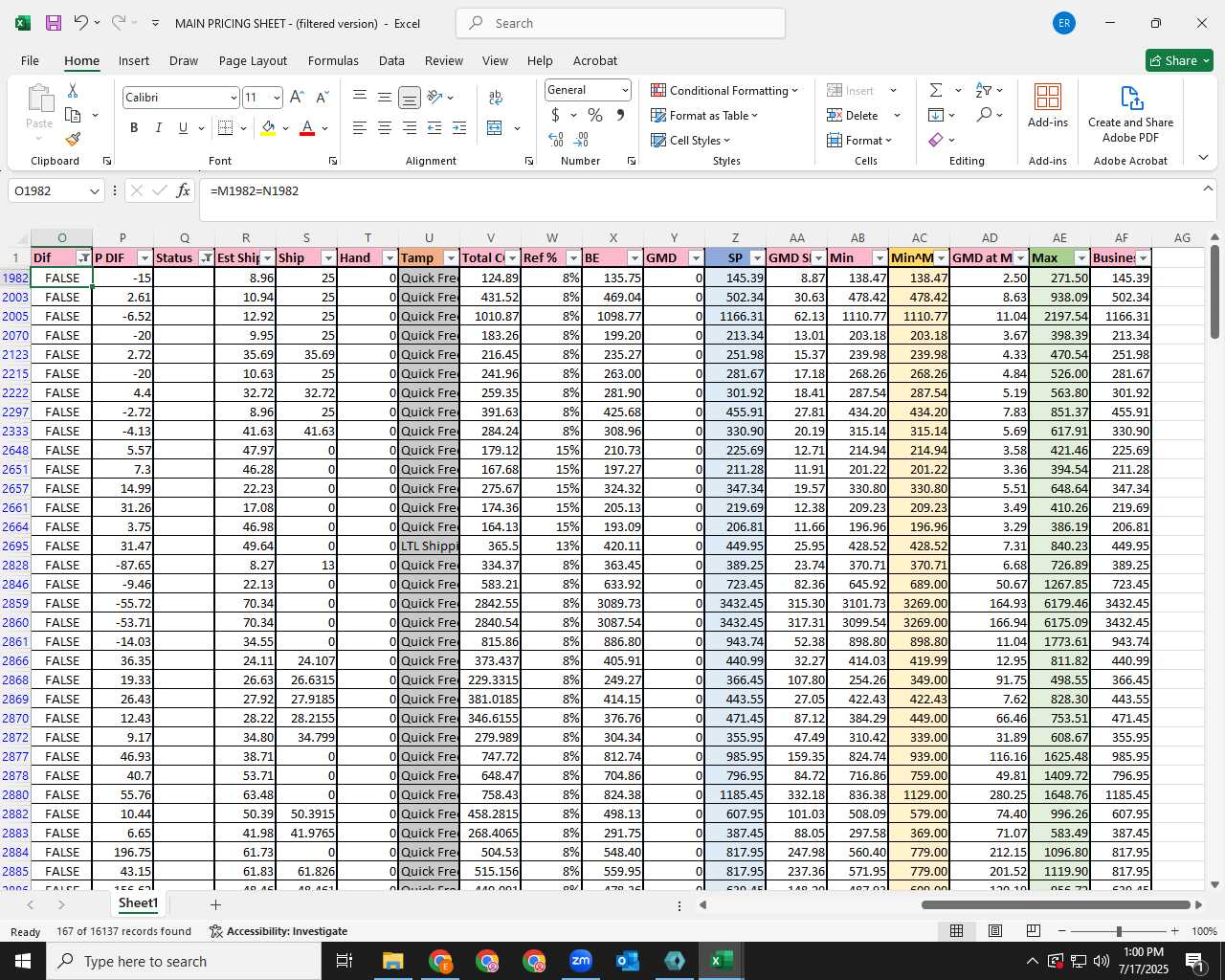Open the Max column filter dropdown
The height and width of the screenshot is (980, 1225).
point(1081,258)
